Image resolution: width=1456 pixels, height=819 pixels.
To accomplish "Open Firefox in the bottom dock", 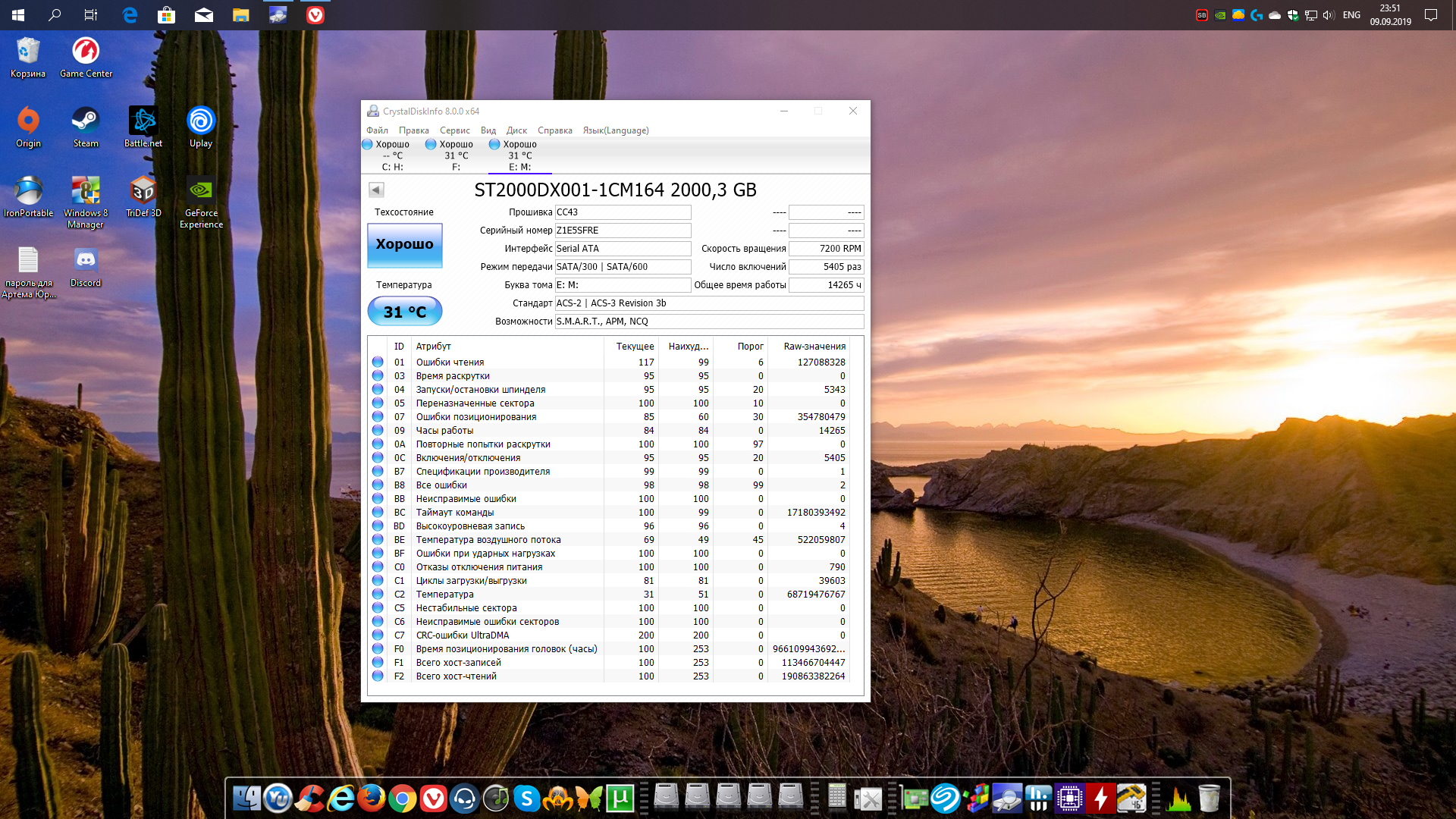I will click(372, 799).
